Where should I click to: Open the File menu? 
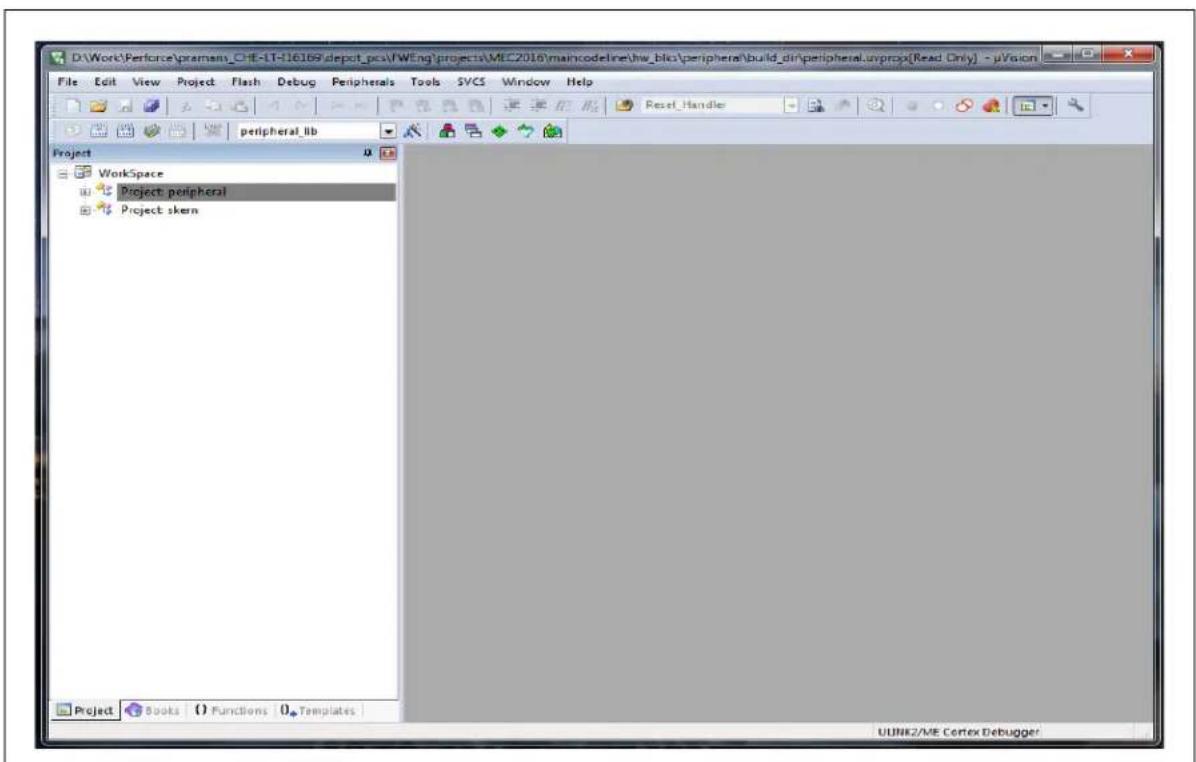68,82
